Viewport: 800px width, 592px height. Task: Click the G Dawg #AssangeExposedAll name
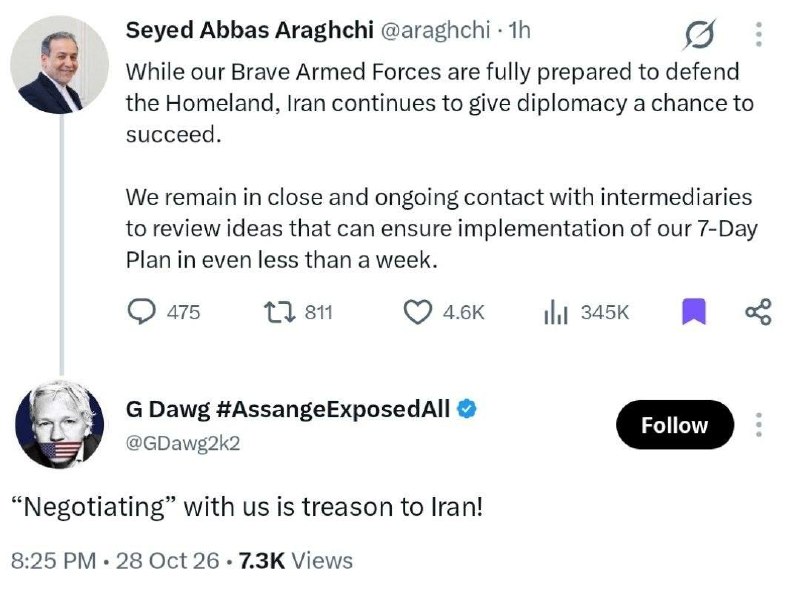tap(288, 409)
